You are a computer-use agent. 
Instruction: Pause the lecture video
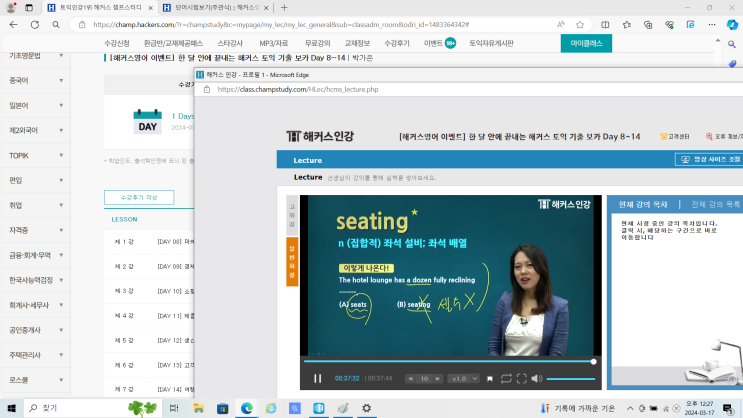(x=318, y=378)
